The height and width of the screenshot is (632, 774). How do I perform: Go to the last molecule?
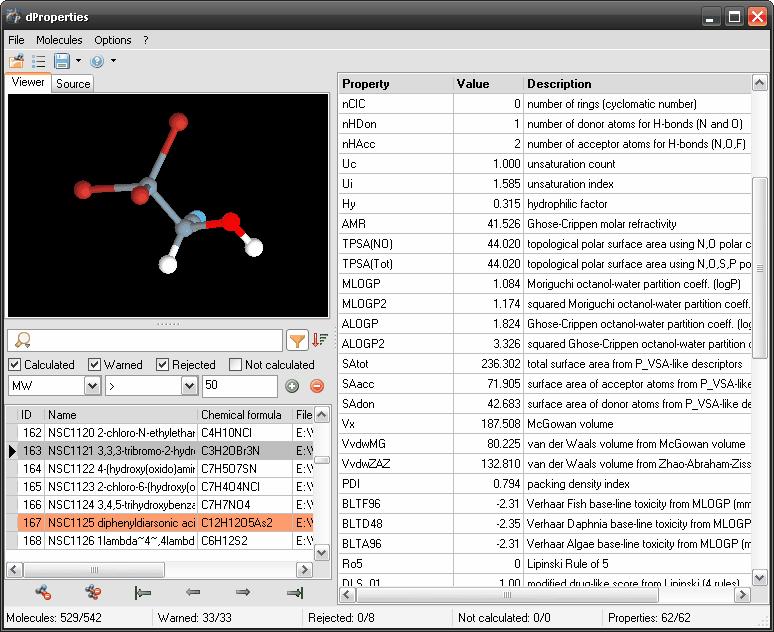[x=294, y=593]
